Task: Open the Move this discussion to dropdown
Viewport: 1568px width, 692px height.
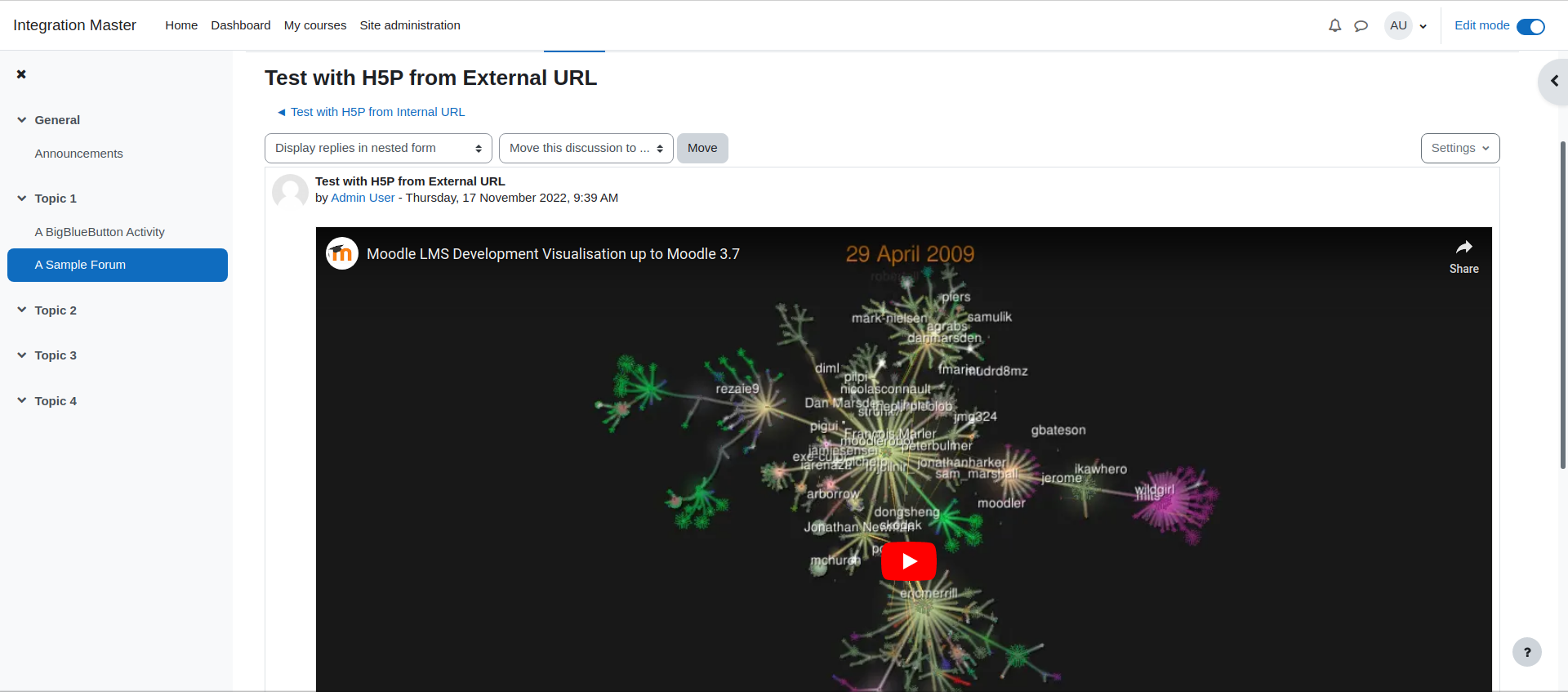Action: point(586,148)
